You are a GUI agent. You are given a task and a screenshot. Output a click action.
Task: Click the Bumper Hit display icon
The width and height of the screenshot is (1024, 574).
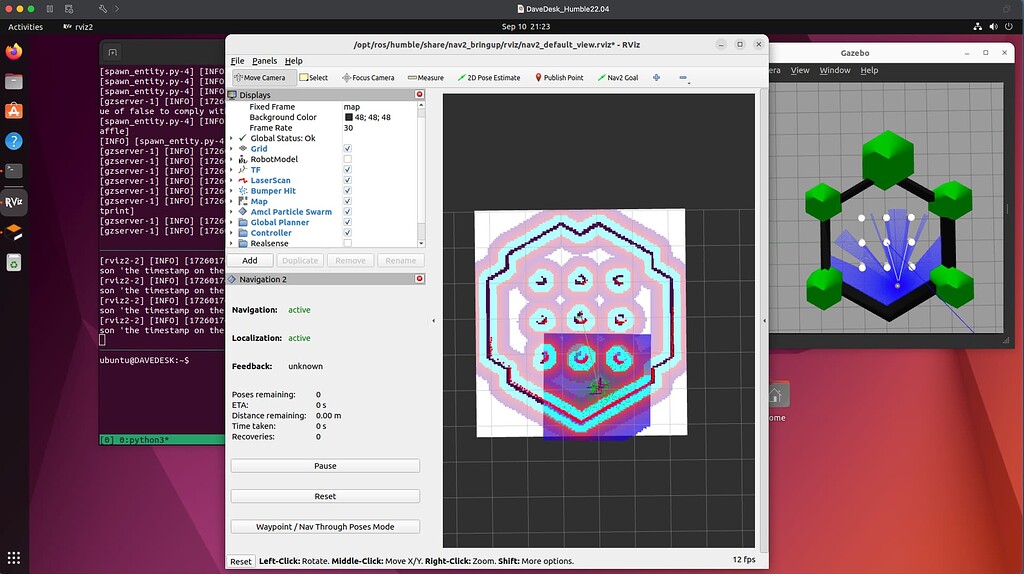pos(243,191)
